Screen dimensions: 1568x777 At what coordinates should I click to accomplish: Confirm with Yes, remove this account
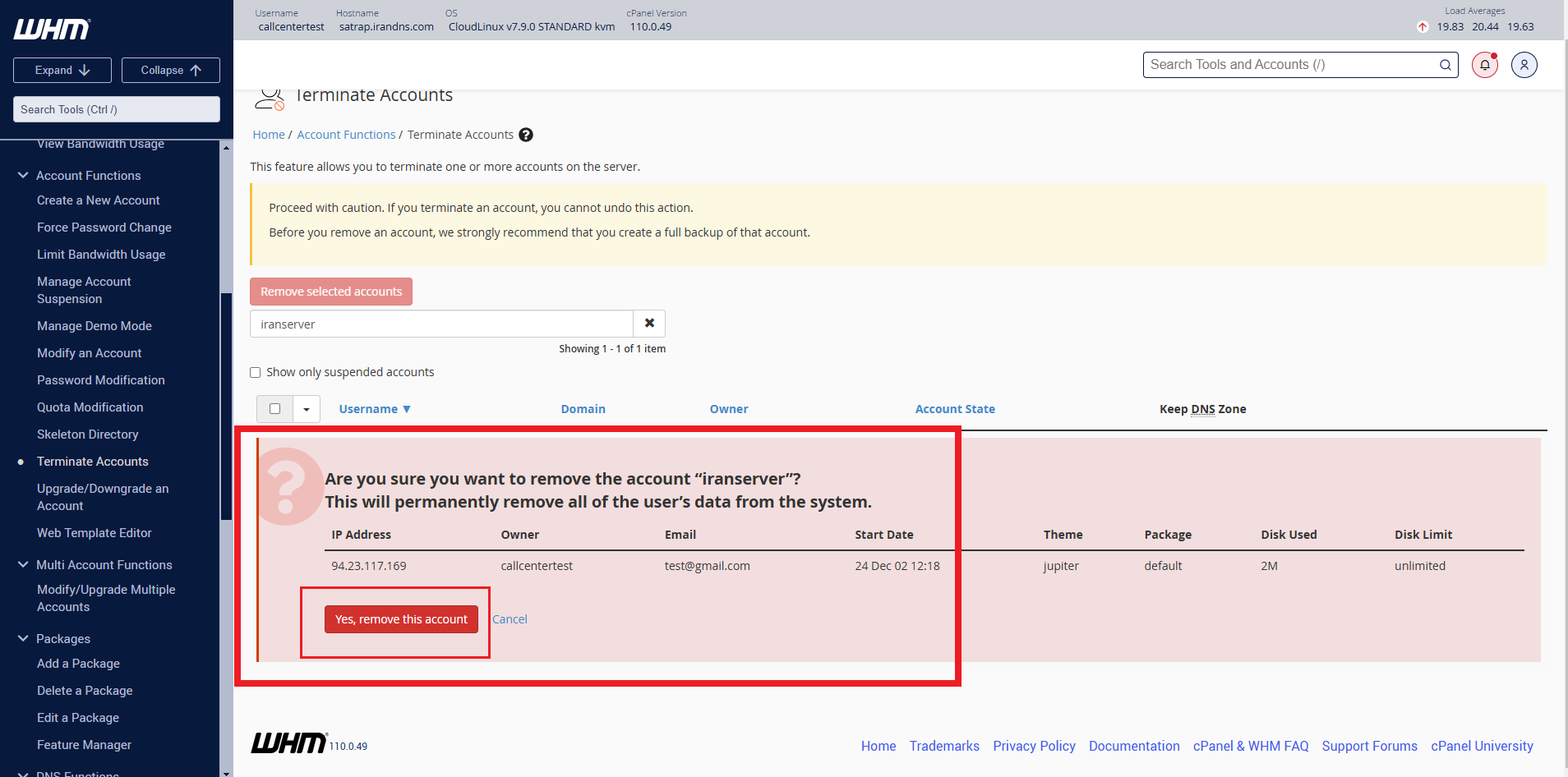pos(401,619)
